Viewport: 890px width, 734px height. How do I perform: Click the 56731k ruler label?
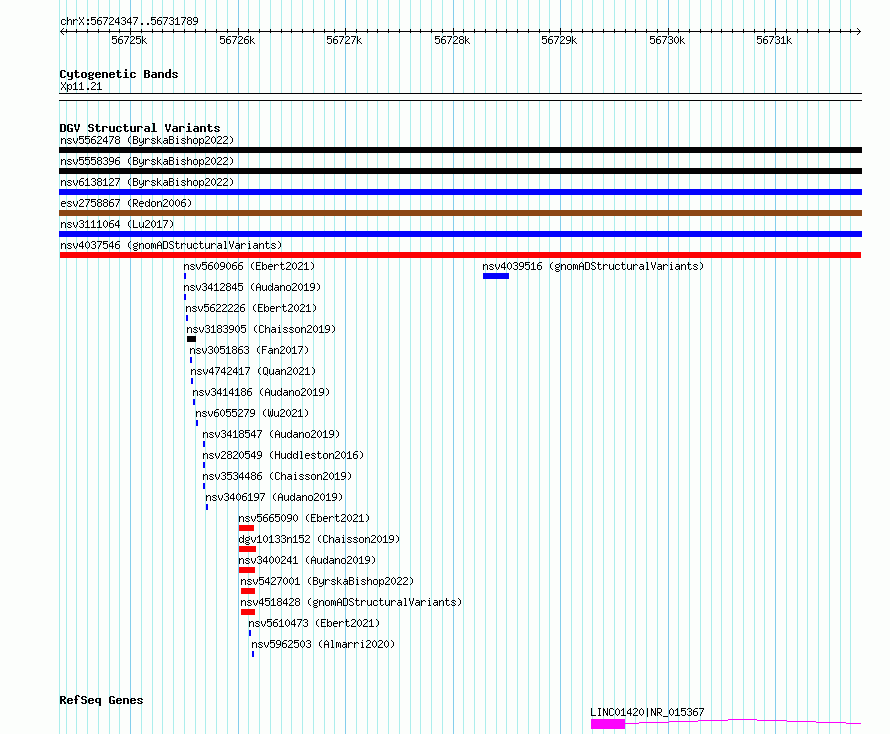(x=774, y=40)
